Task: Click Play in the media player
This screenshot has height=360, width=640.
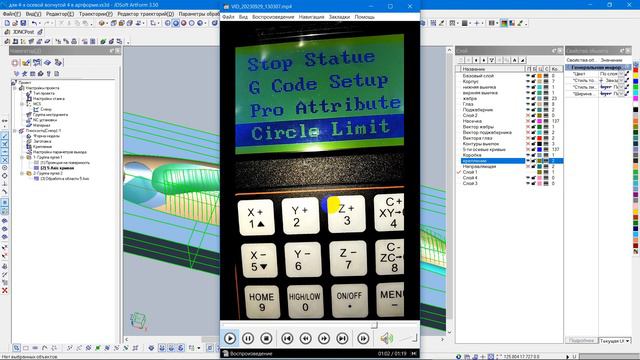Action: point(230,338)
